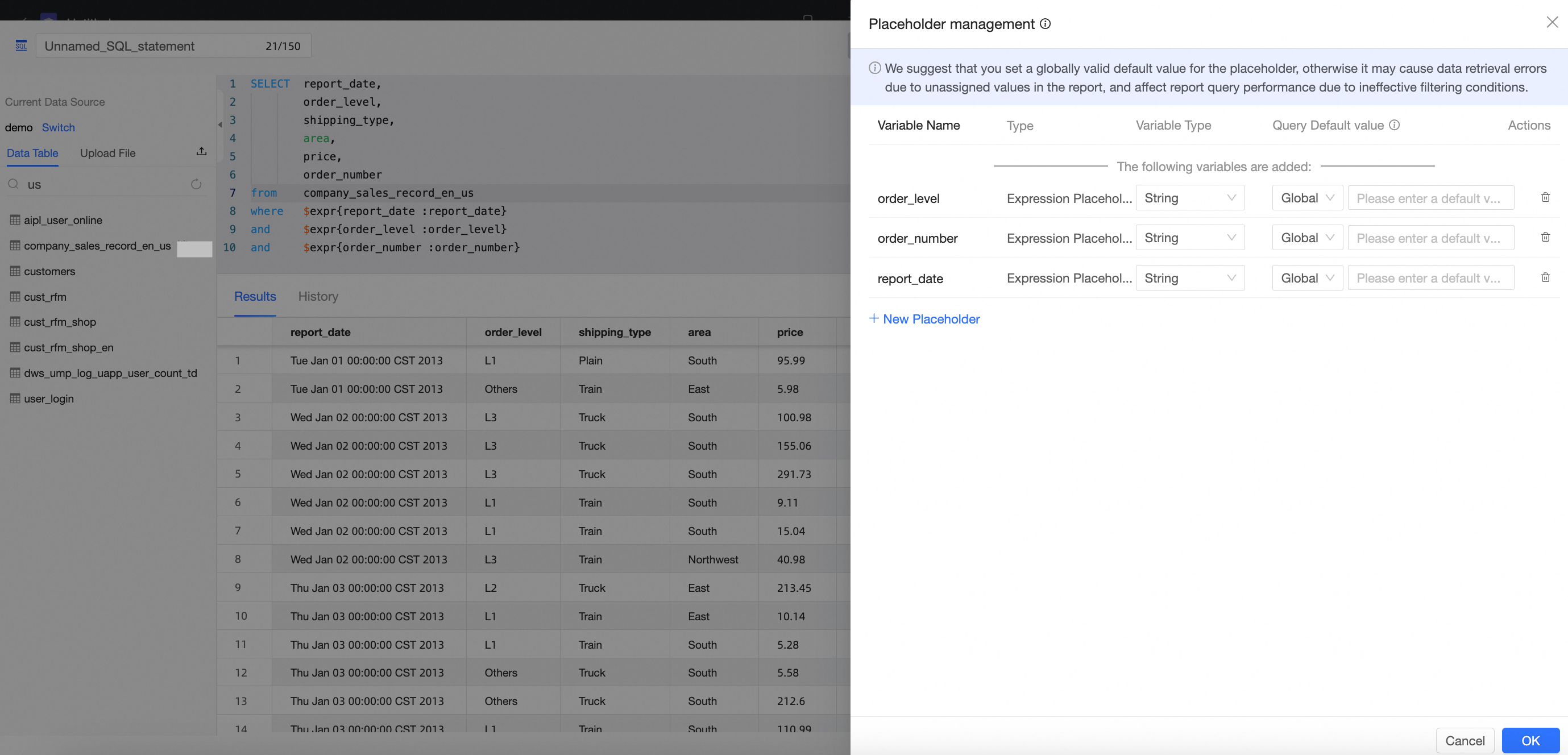
Task: Focus the default value field for order_level
Action: pos(1430,198)
